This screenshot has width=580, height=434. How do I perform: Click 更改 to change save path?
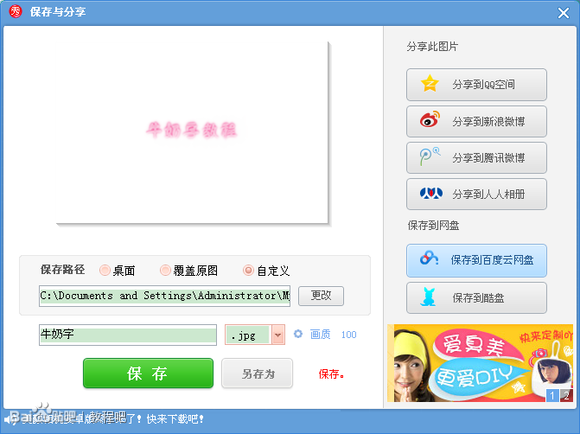coord(321,296)
